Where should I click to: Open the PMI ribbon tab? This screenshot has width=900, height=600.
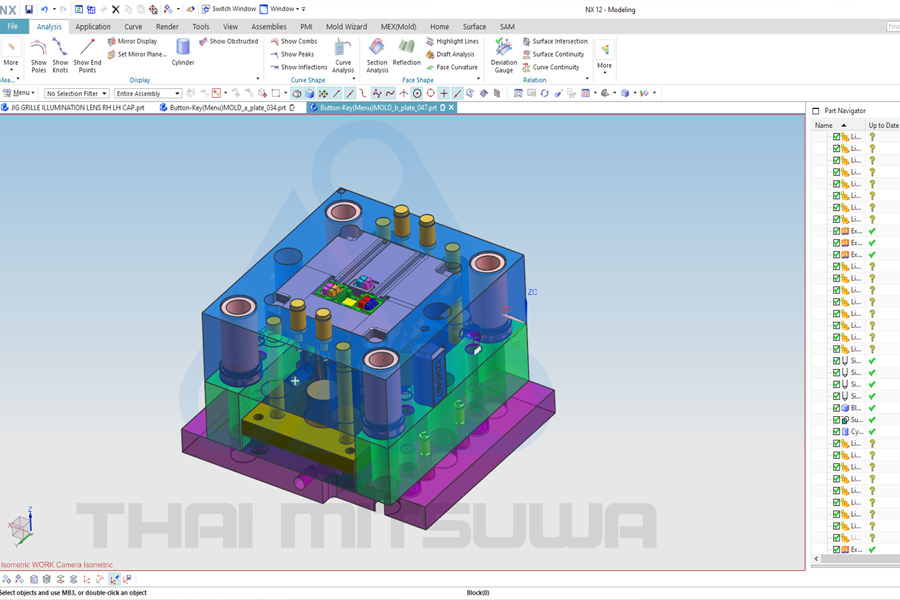click(307, 26)
